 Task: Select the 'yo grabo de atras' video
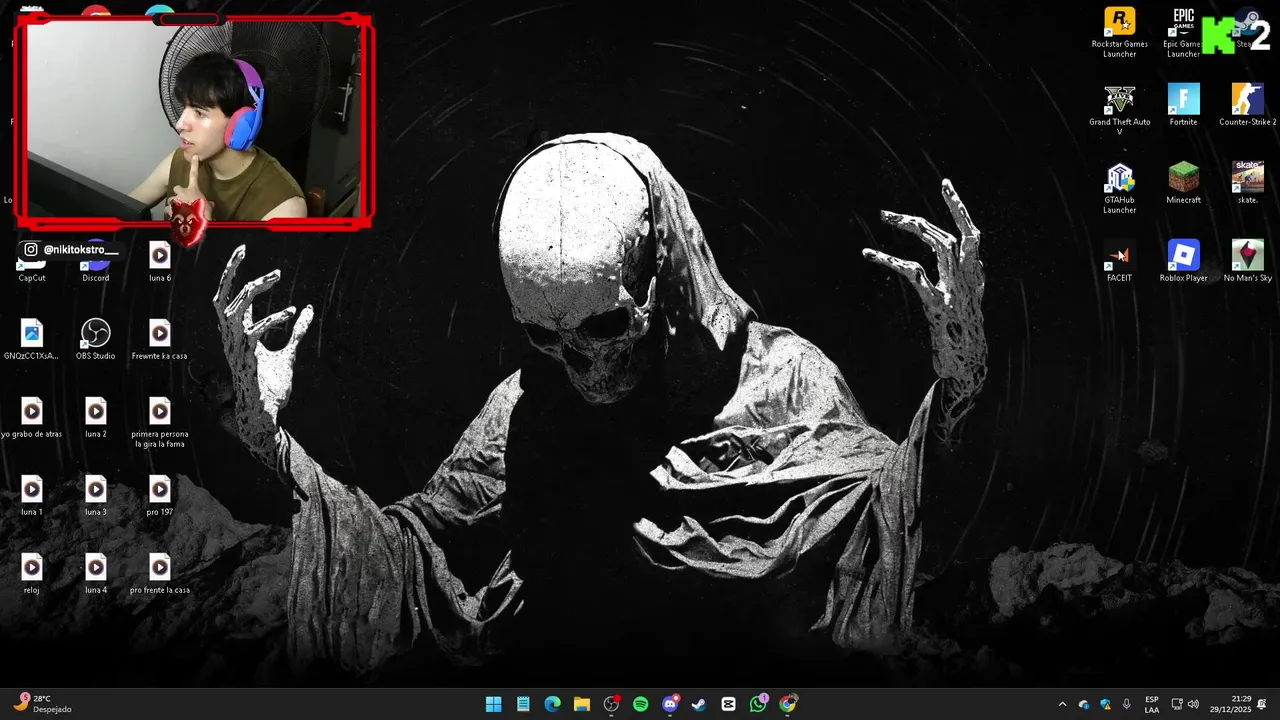click(31, 417)
